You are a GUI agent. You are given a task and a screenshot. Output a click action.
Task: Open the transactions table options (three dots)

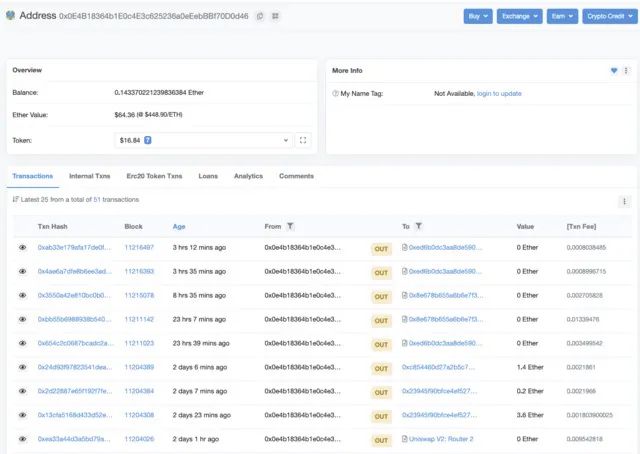[624, 201]
